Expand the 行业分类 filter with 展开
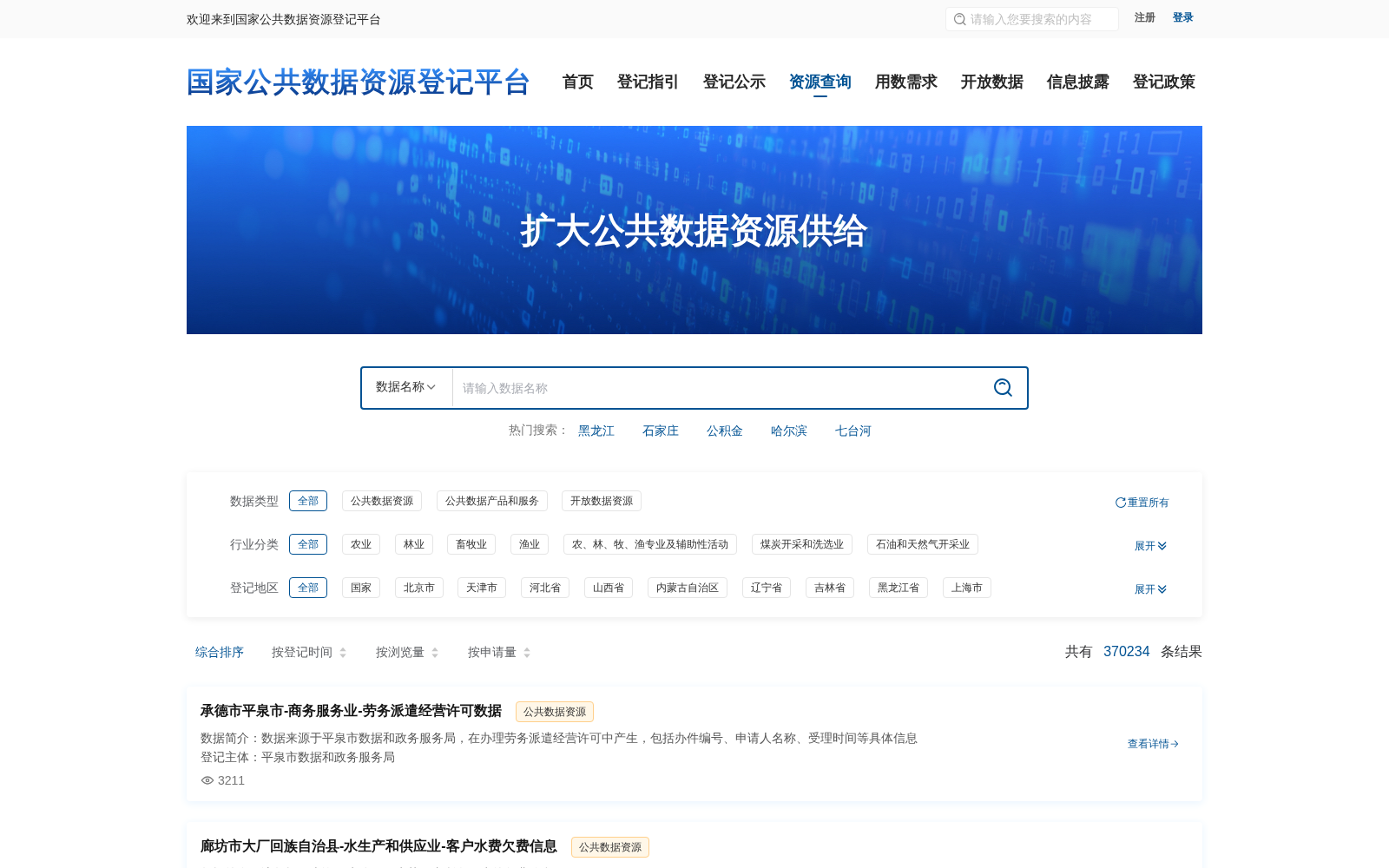Image resolution: width=1389 pixels, height=868 pixels. point(1149,545)
